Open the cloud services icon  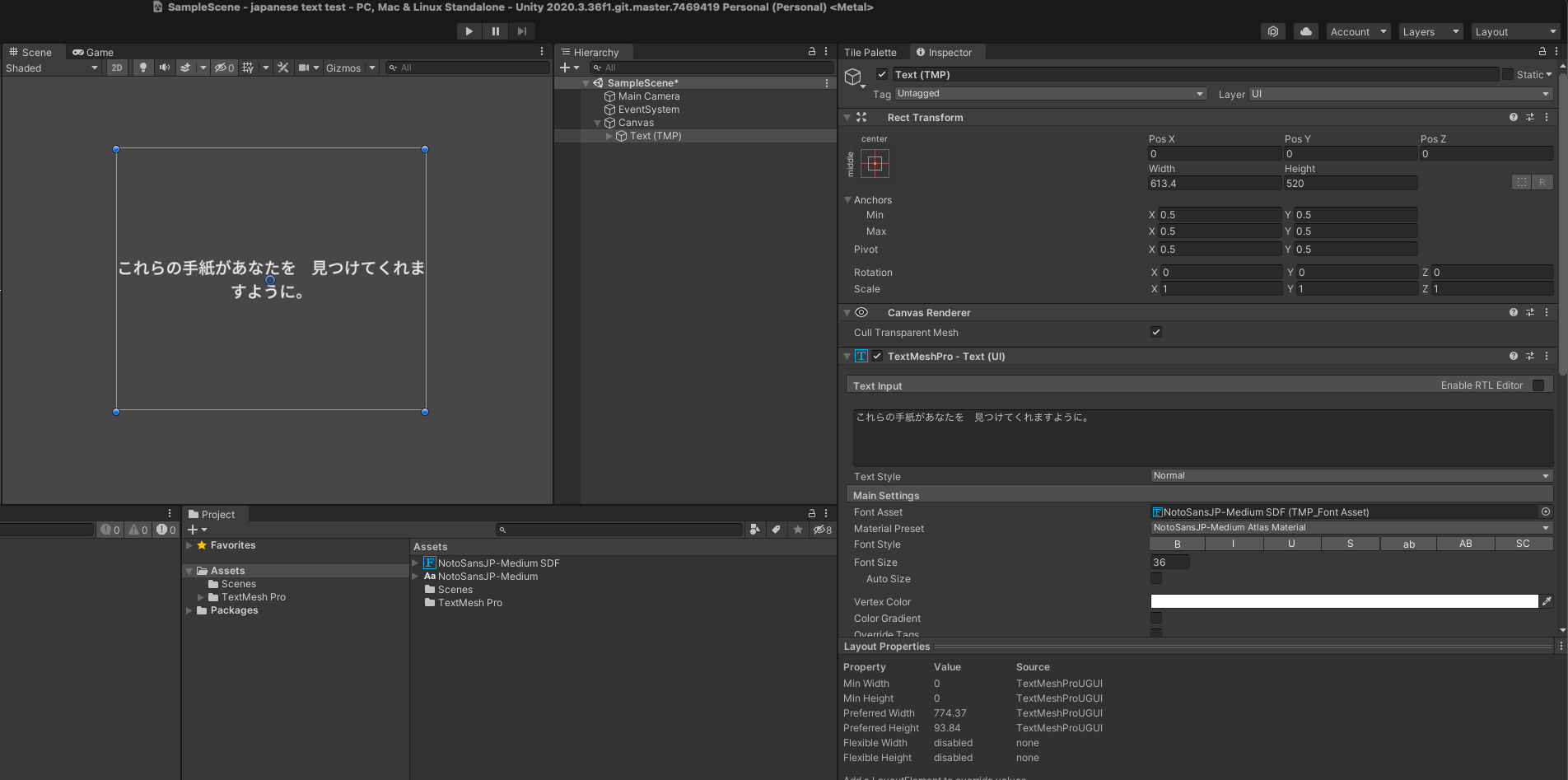tap(1305, 31)
